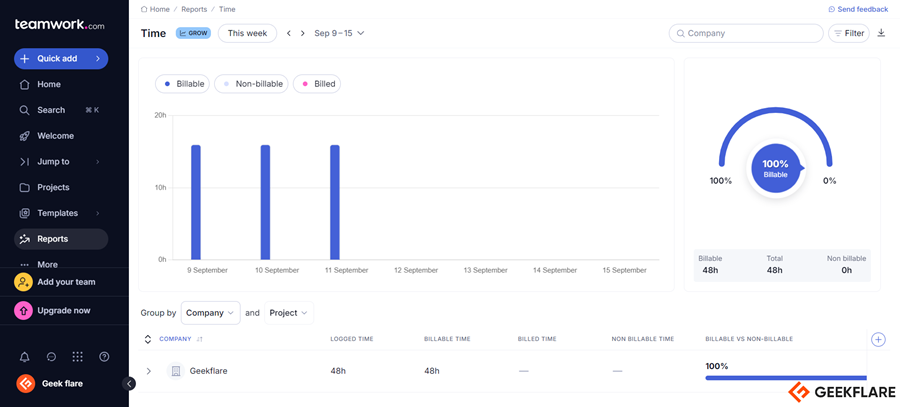Viewport: 900px width, 407px height.
Task: Toggle the Billable legend chip
Action: [x=183, y=84]
